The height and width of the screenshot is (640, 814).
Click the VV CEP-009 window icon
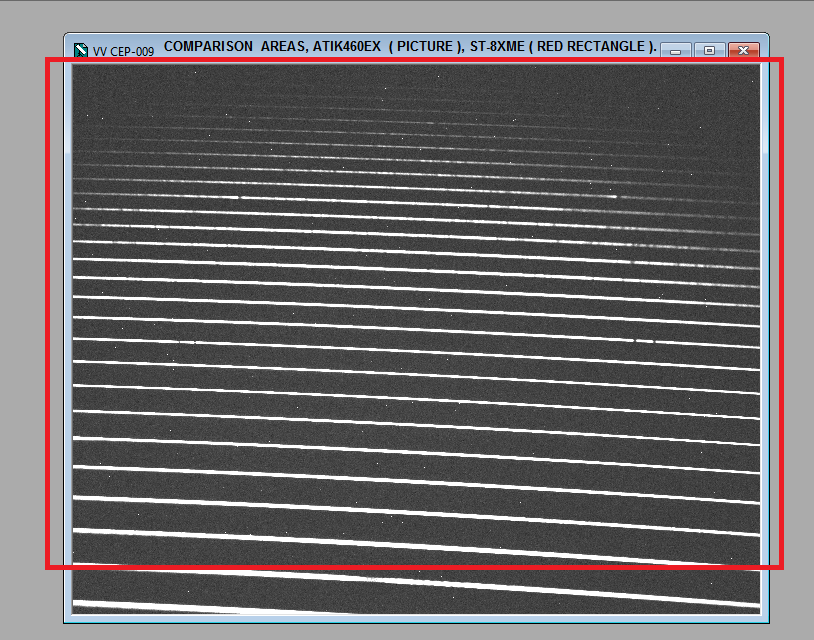click(x=81, y=50)
